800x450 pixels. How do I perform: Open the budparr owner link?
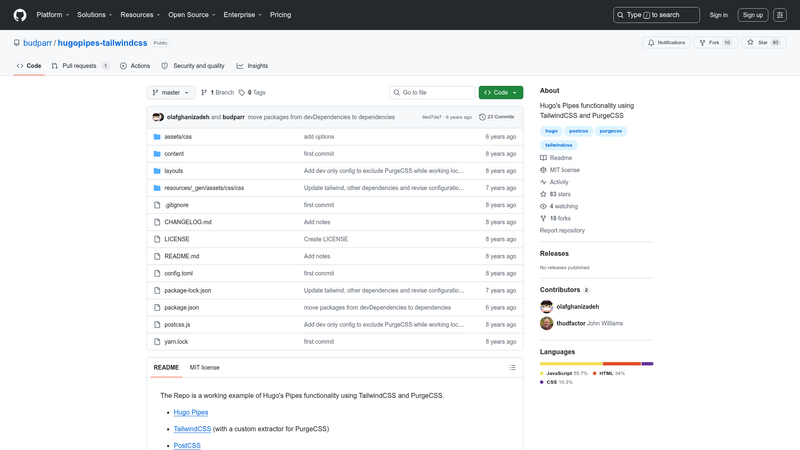[37, 43]
